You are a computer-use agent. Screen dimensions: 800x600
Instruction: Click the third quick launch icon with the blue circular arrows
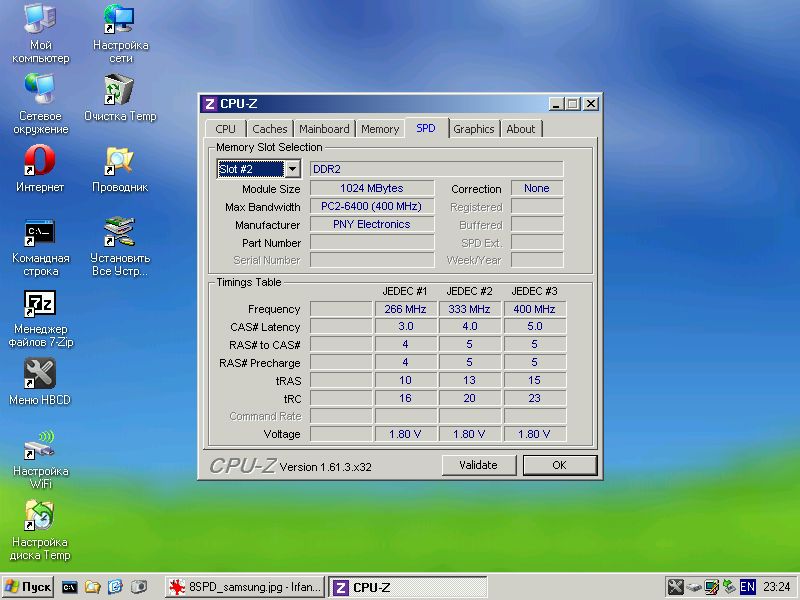(x=115, y=587)
